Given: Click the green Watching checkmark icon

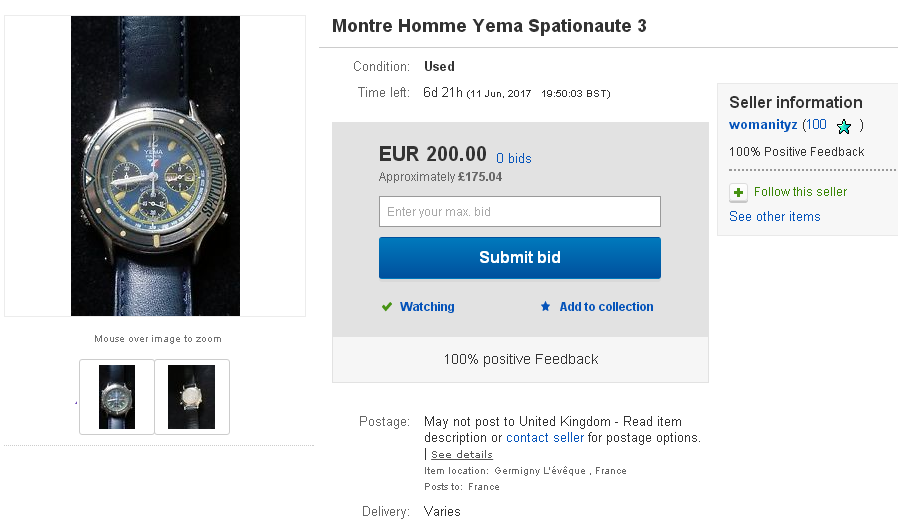Looking at the screenshot, I should click(387, 307).
